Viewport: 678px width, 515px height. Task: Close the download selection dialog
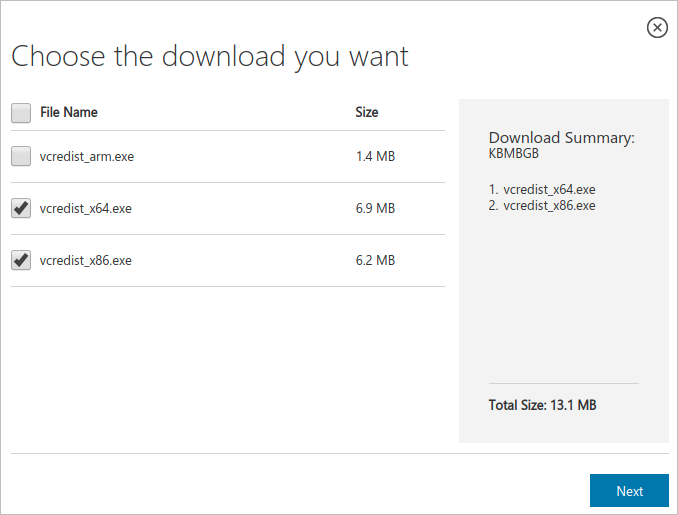point(657,28)
